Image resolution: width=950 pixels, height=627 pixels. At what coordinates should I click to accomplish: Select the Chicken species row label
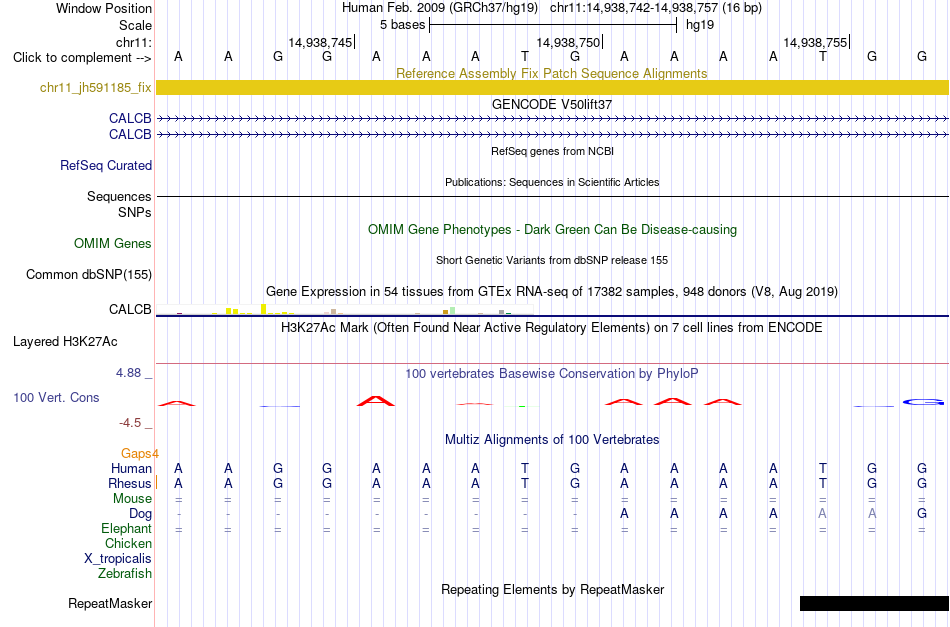[128, 543]
